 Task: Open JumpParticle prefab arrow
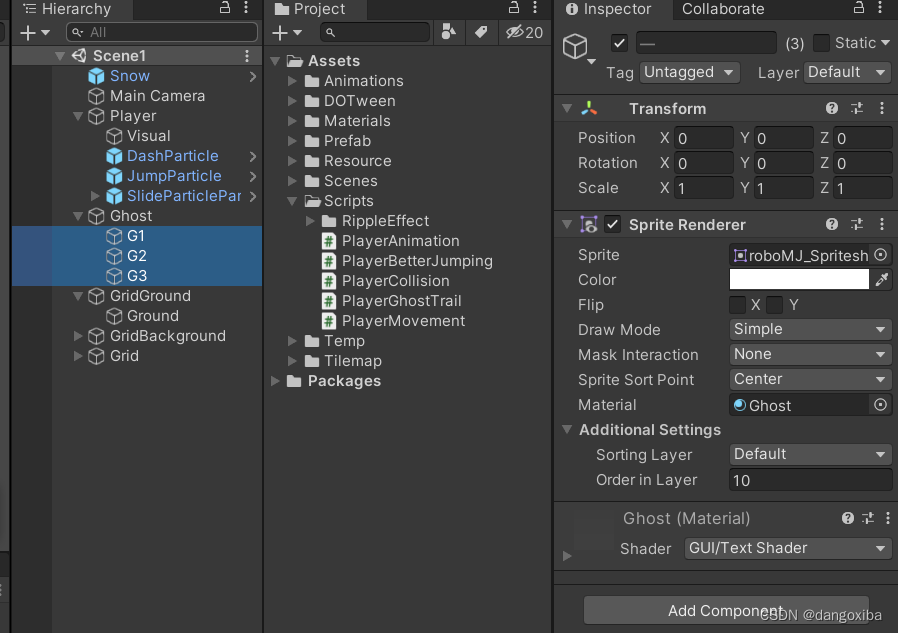(x=253, y=176)
